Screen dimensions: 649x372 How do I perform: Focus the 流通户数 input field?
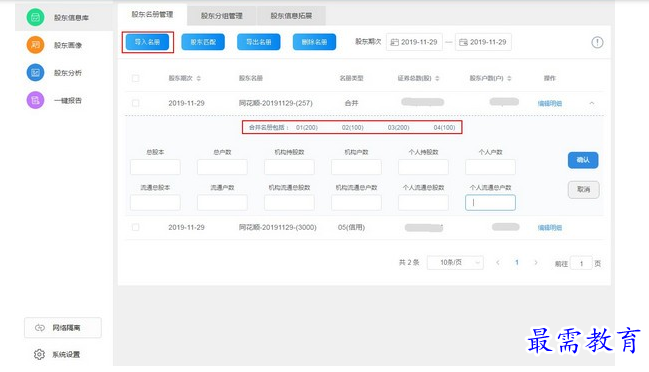pyautogui.click(x=222, y=203)
